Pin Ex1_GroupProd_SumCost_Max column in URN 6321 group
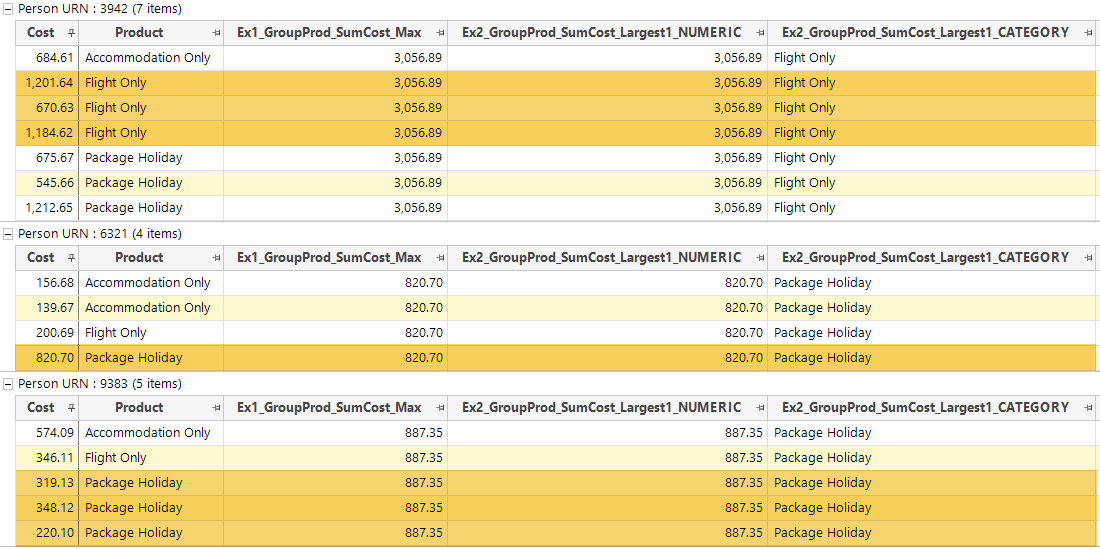This screenshot has height=549, width=1100. 440,258
